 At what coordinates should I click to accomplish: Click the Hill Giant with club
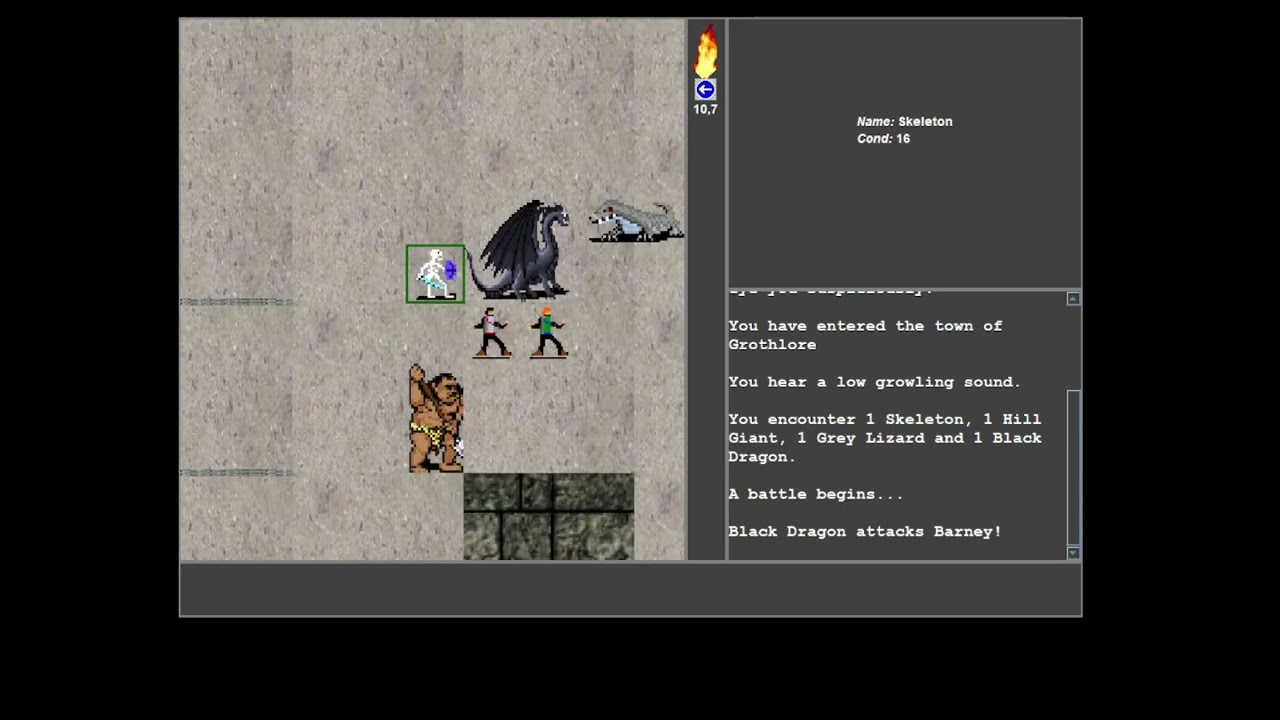point(435,417)
